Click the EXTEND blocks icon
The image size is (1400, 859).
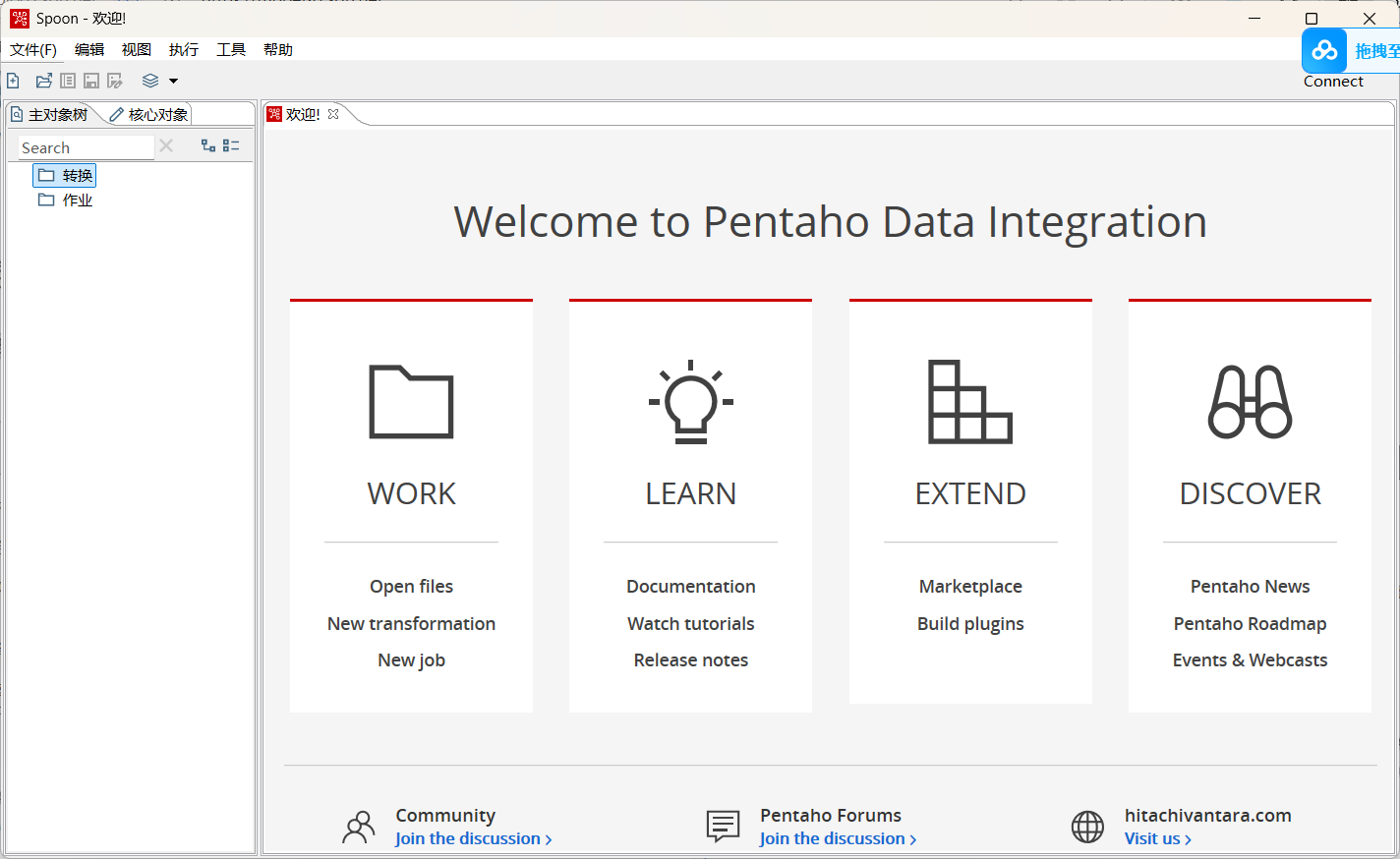point(970,401)
